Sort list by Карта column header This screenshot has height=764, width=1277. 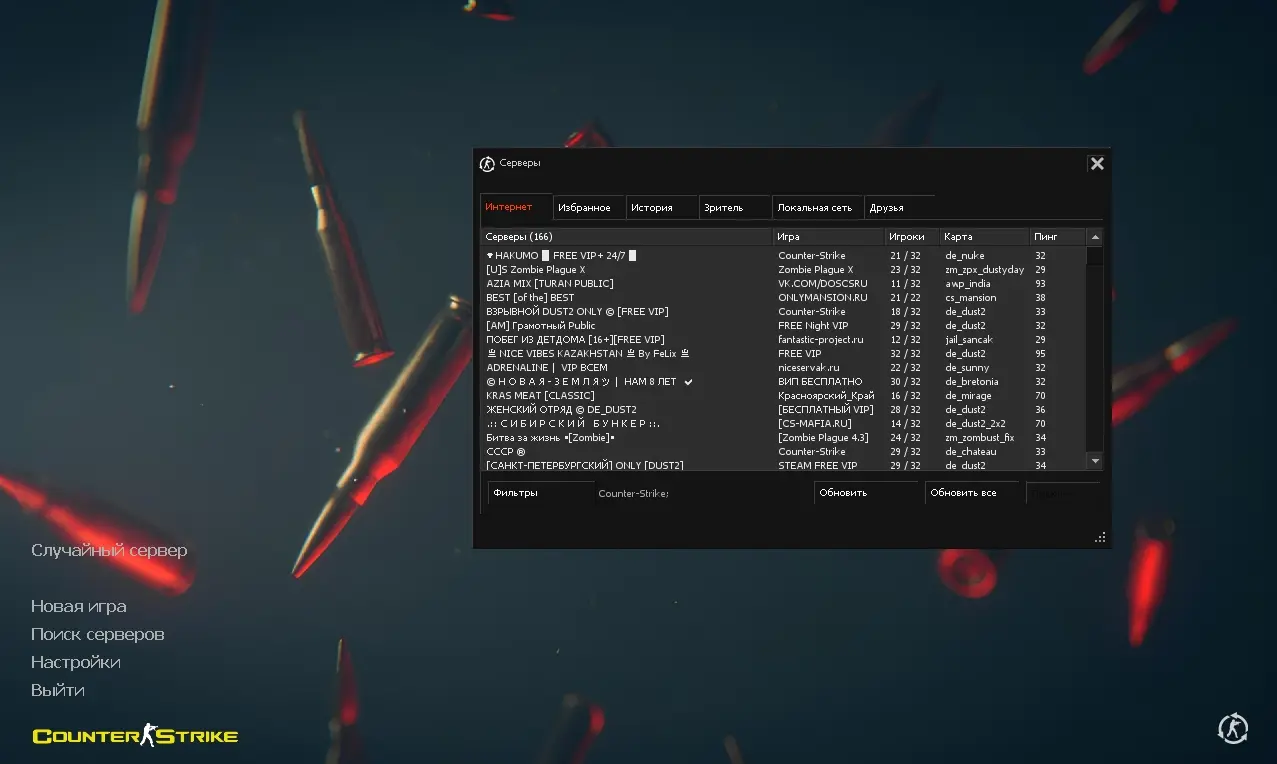pyautogui.click(x=983, y=237)
